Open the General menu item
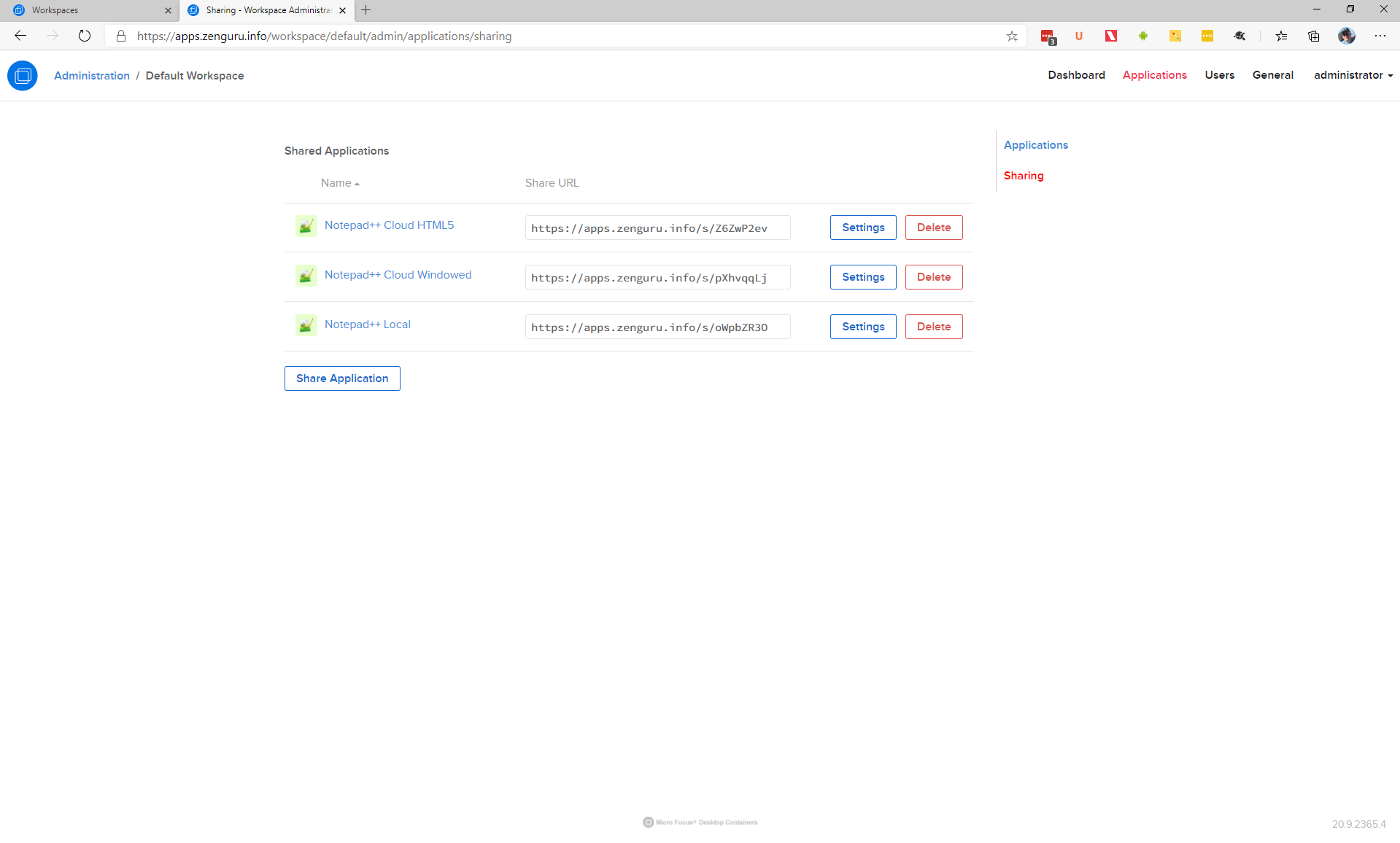Image resolution: width=1400 pixels, height=843 pixels. [x=1272, y=75]
